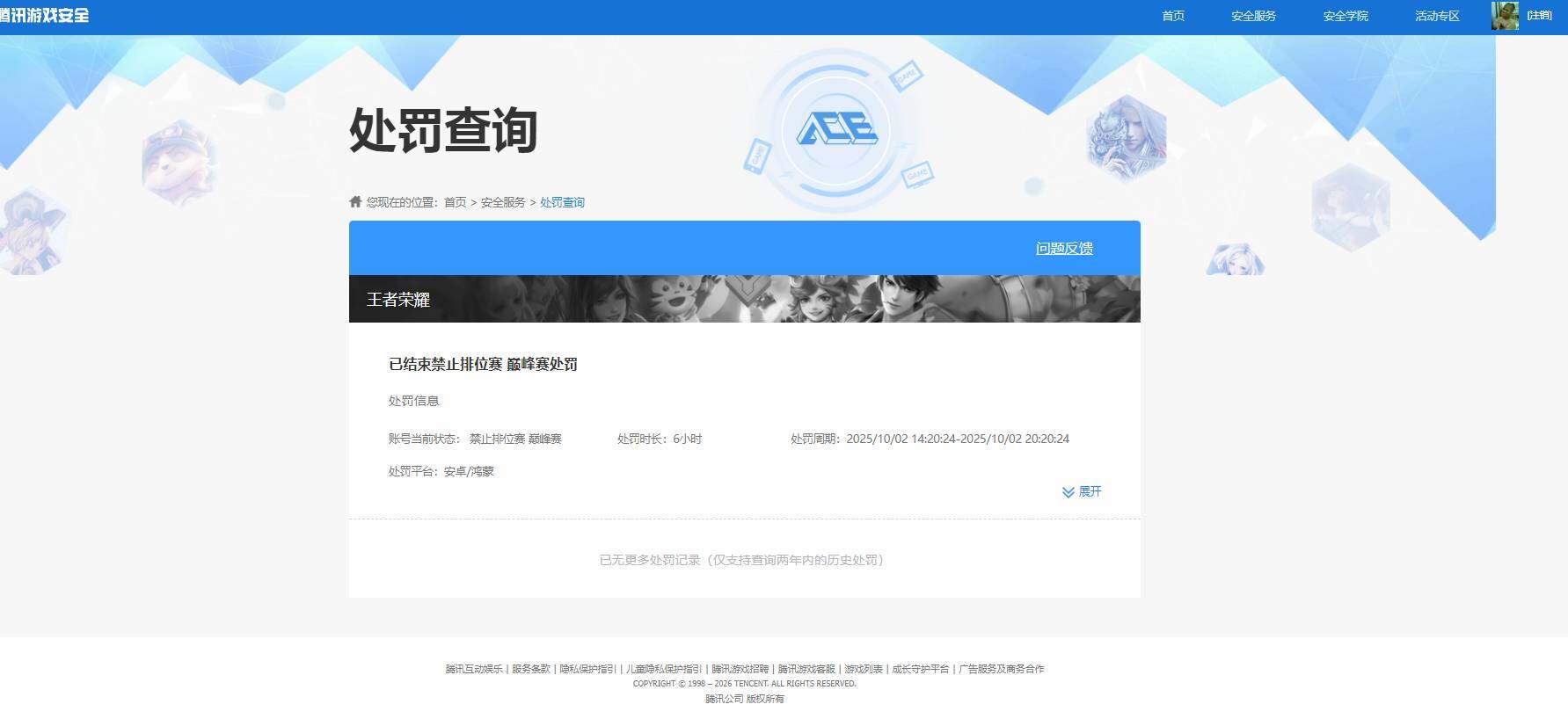Open 广告服务及商务合作 footer link
Viewport: 1568px width, 719px height.
point(1002,669)
